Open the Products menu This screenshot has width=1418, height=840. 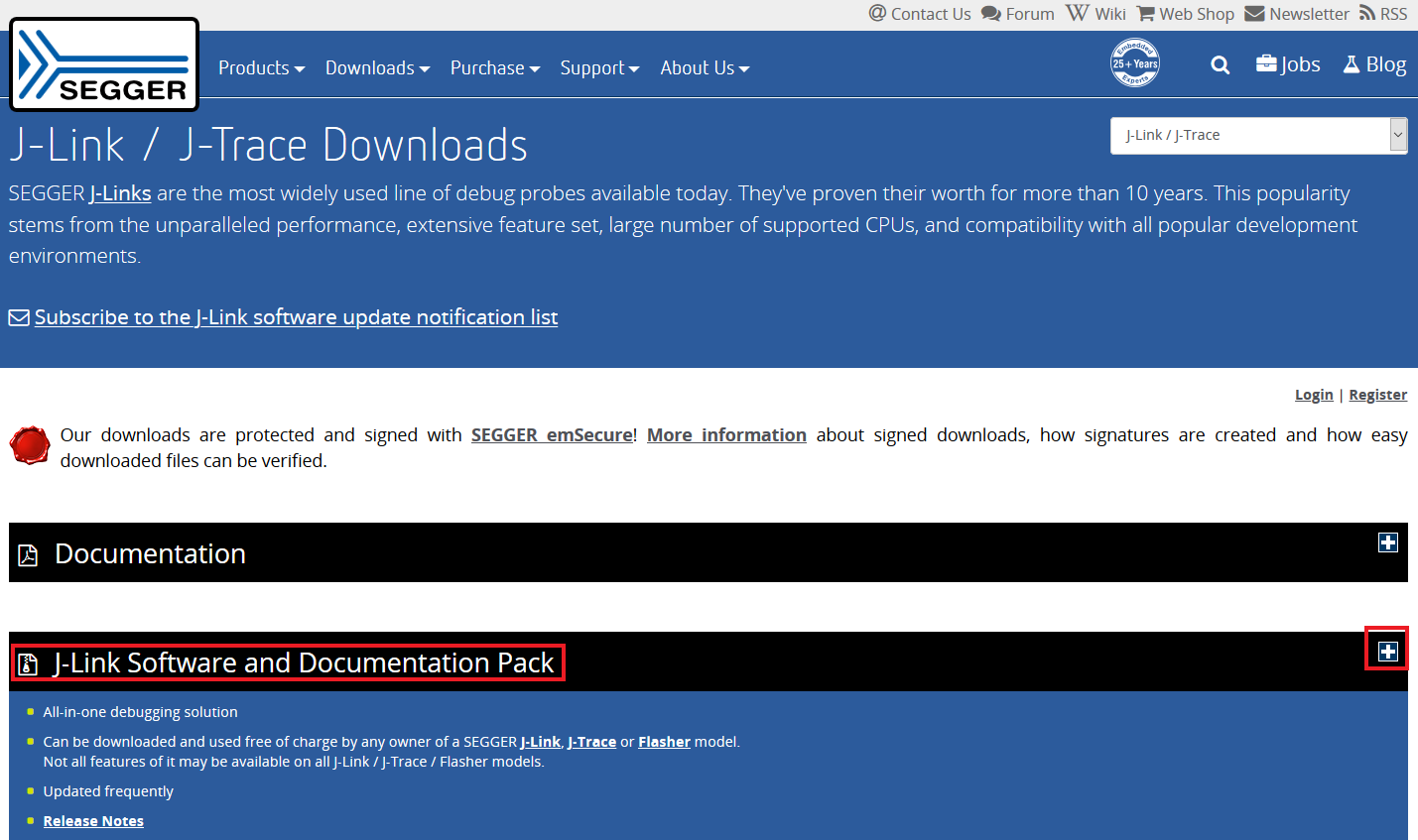[261, 68]
